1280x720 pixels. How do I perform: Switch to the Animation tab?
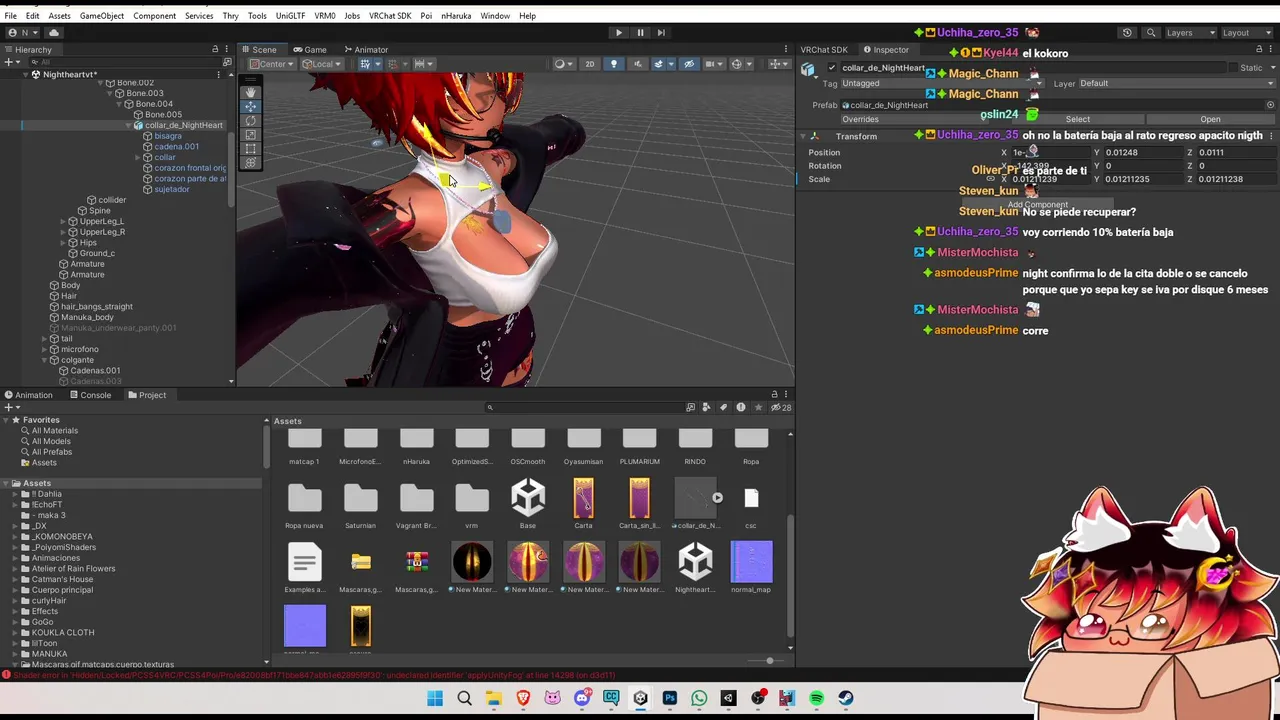coord(28,395)
